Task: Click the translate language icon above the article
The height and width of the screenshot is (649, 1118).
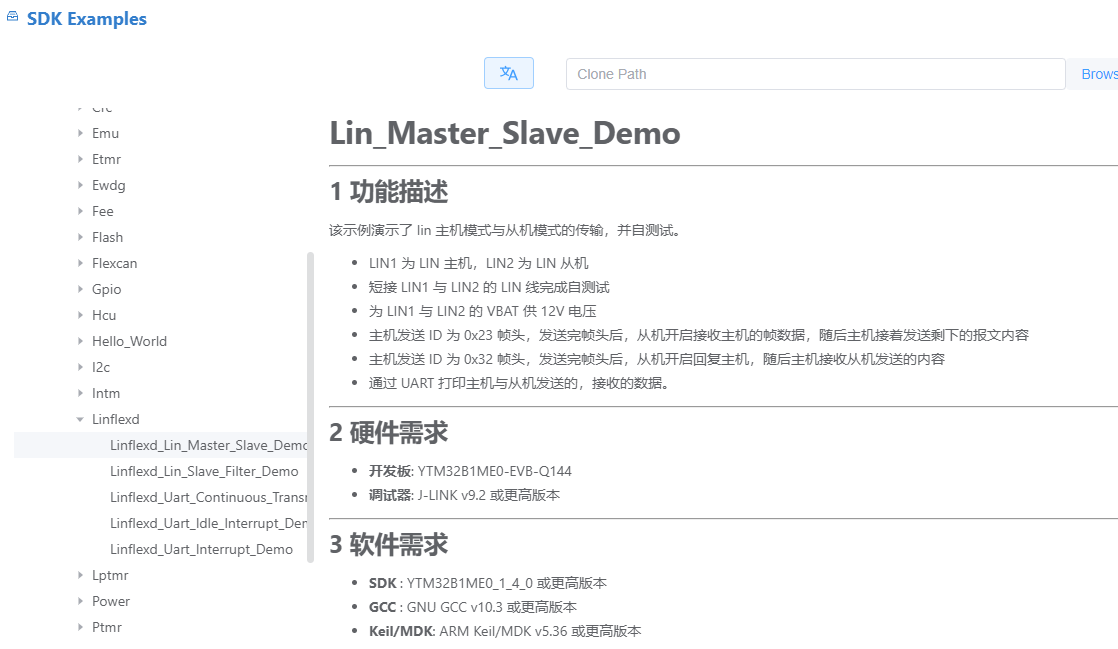Action: point(509,72)
